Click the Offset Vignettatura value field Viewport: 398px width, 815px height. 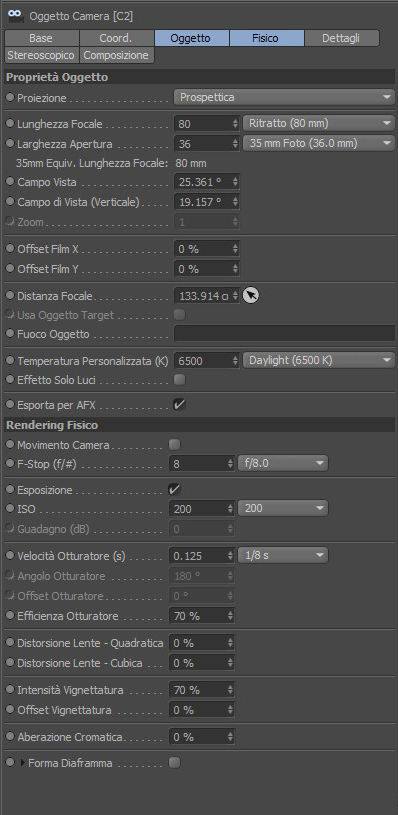pos(198,709)
